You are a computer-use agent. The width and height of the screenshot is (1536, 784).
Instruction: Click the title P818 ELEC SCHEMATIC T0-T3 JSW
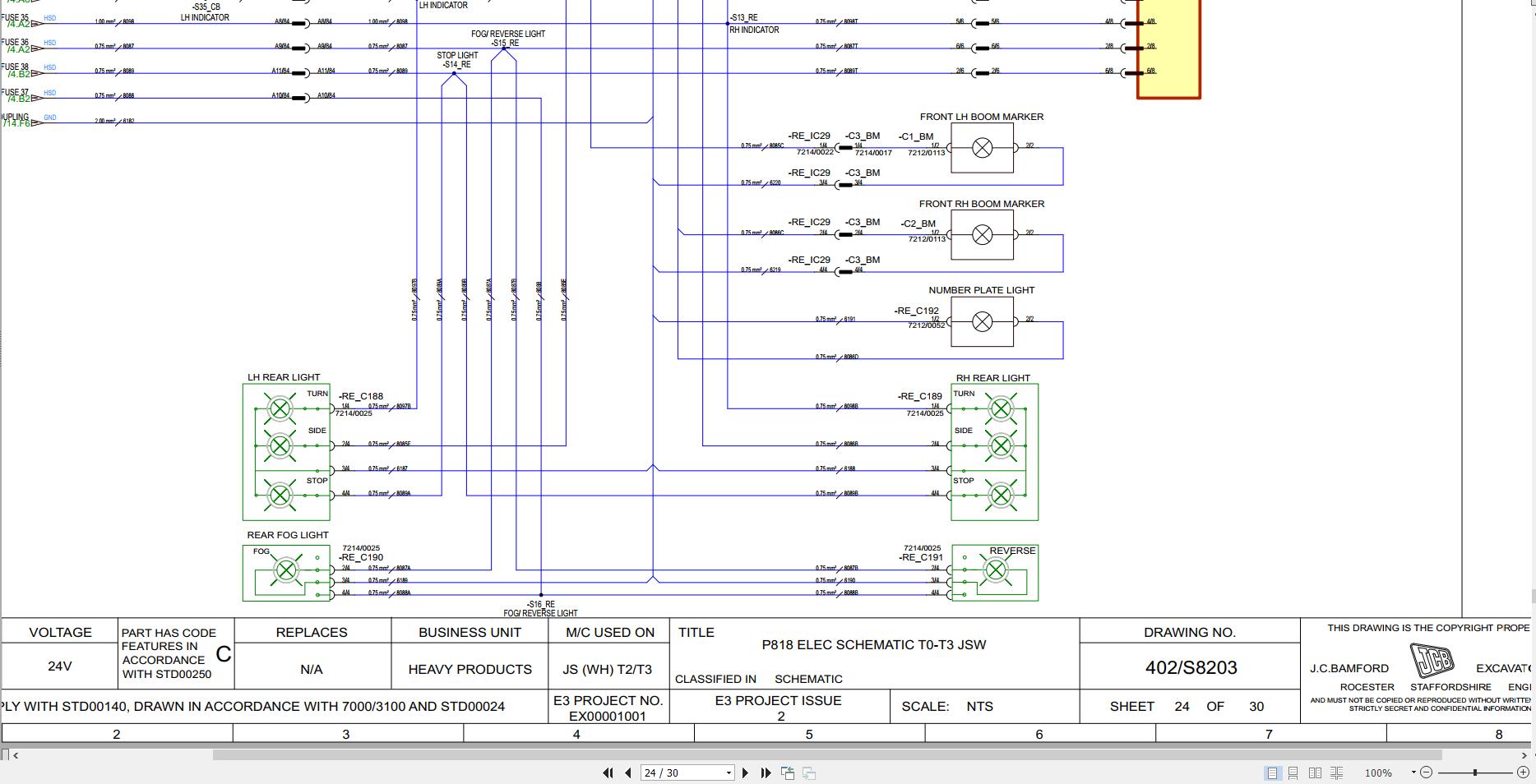coord(873,645)
